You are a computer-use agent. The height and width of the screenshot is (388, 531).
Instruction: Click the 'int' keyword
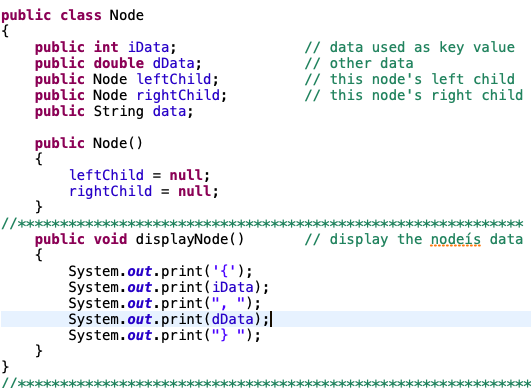tap(106, 47)
